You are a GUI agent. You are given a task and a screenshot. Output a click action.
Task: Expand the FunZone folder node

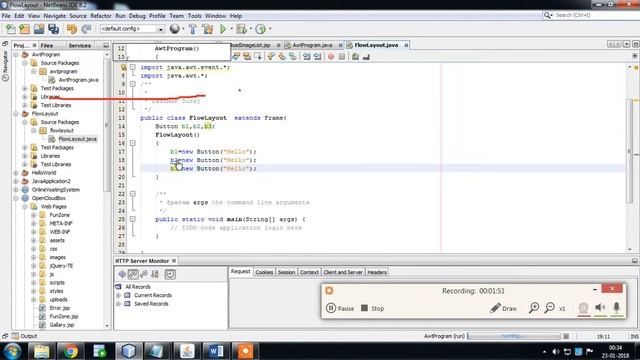(x=33, y=215)
